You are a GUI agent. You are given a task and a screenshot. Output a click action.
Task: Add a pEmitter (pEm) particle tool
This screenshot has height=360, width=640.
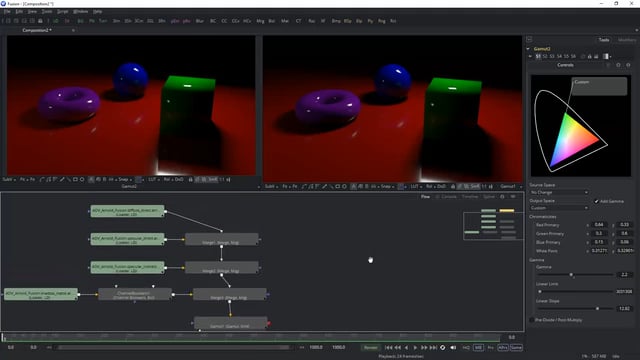coord(175,21)
